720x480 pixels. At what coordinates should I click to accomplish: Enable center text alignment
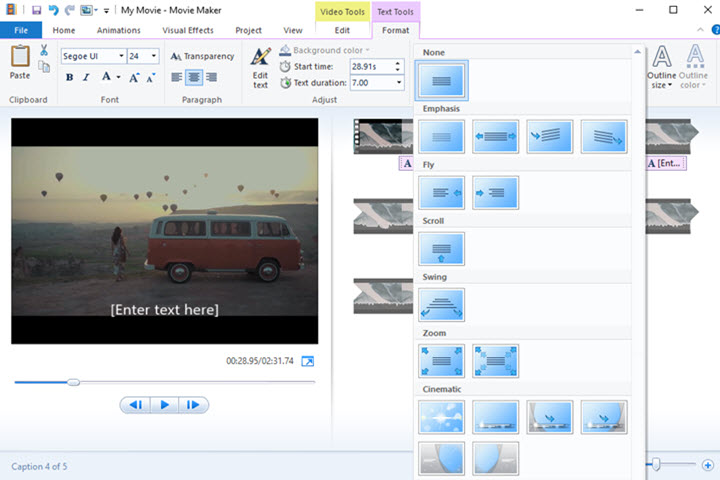pos(194,77)
